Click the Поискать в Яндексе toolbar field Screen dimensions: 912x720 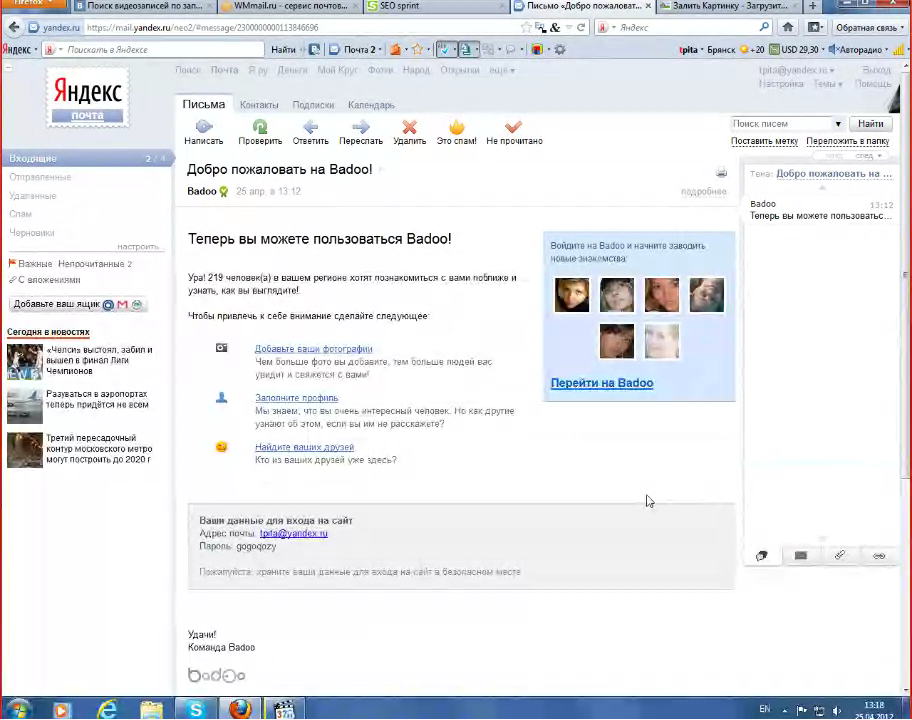click(x=163, y=50)
